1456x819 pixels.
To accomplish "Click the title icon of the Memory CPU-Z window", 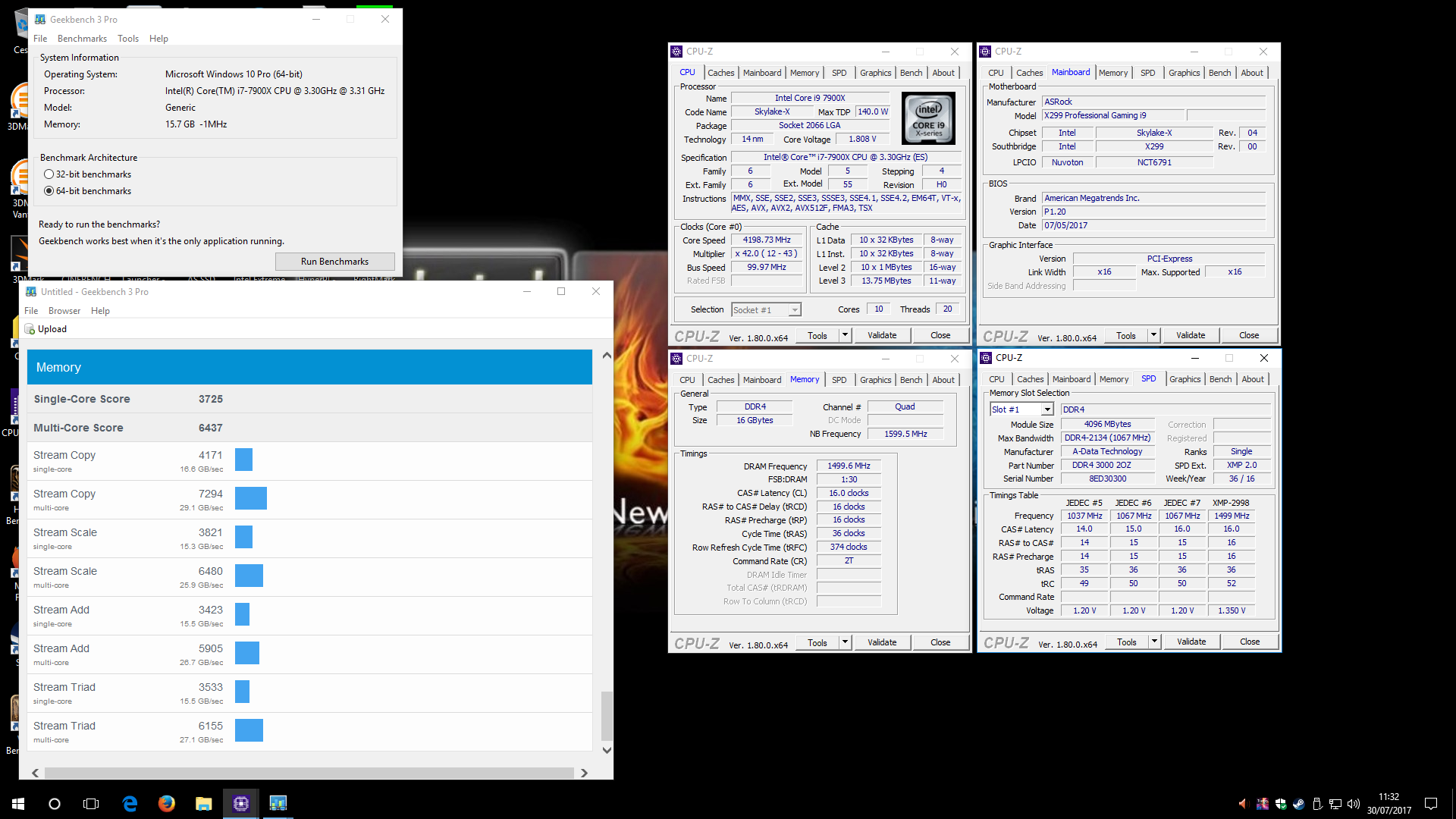I will coord(676,359).
